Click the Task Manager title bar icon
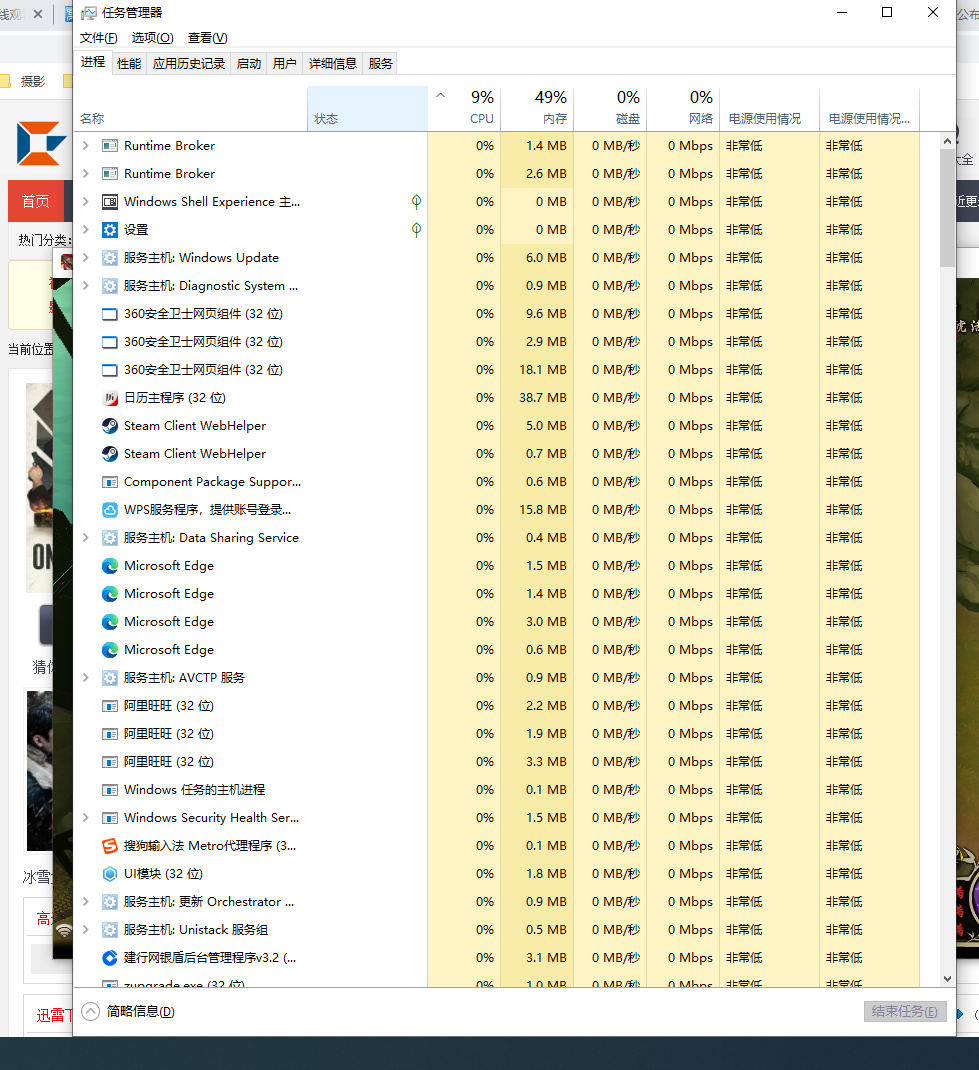Screen dimensions: 979x1070 coord(89,13)
